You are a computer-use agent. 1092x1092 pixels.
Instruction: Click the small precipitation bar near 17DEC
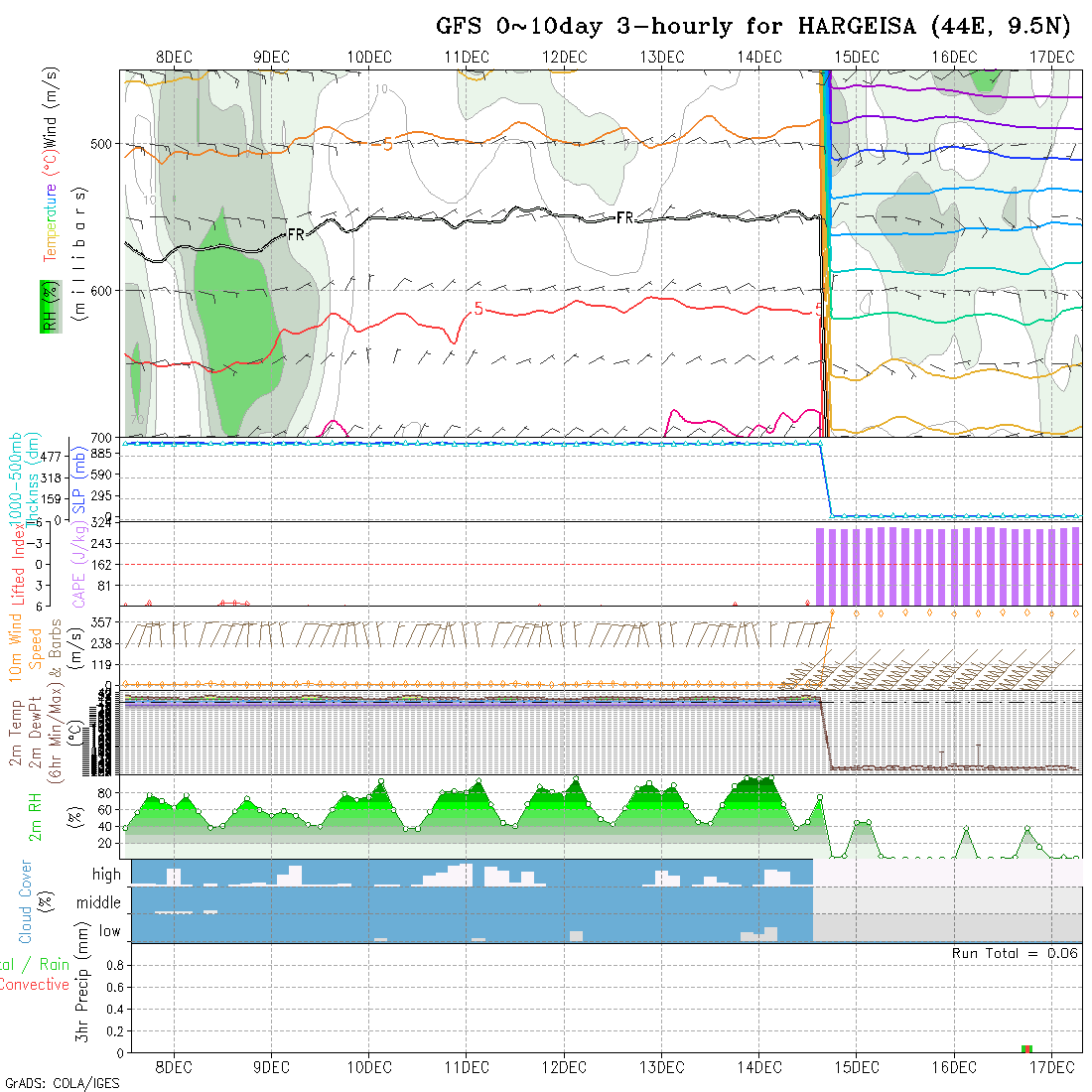pyautogui.click(x=1026, y=1048)
